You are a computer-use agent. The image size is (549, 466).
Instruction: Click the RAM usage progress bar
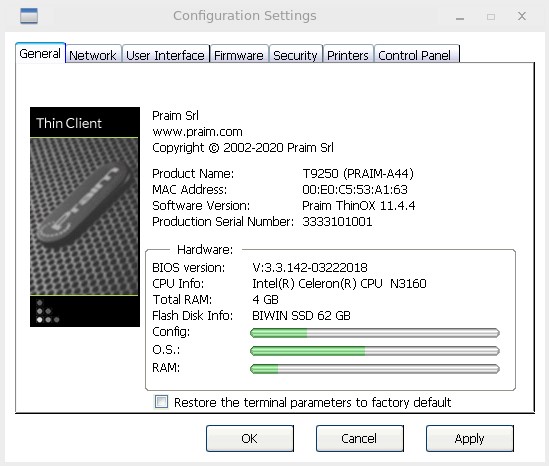point(375,368)
